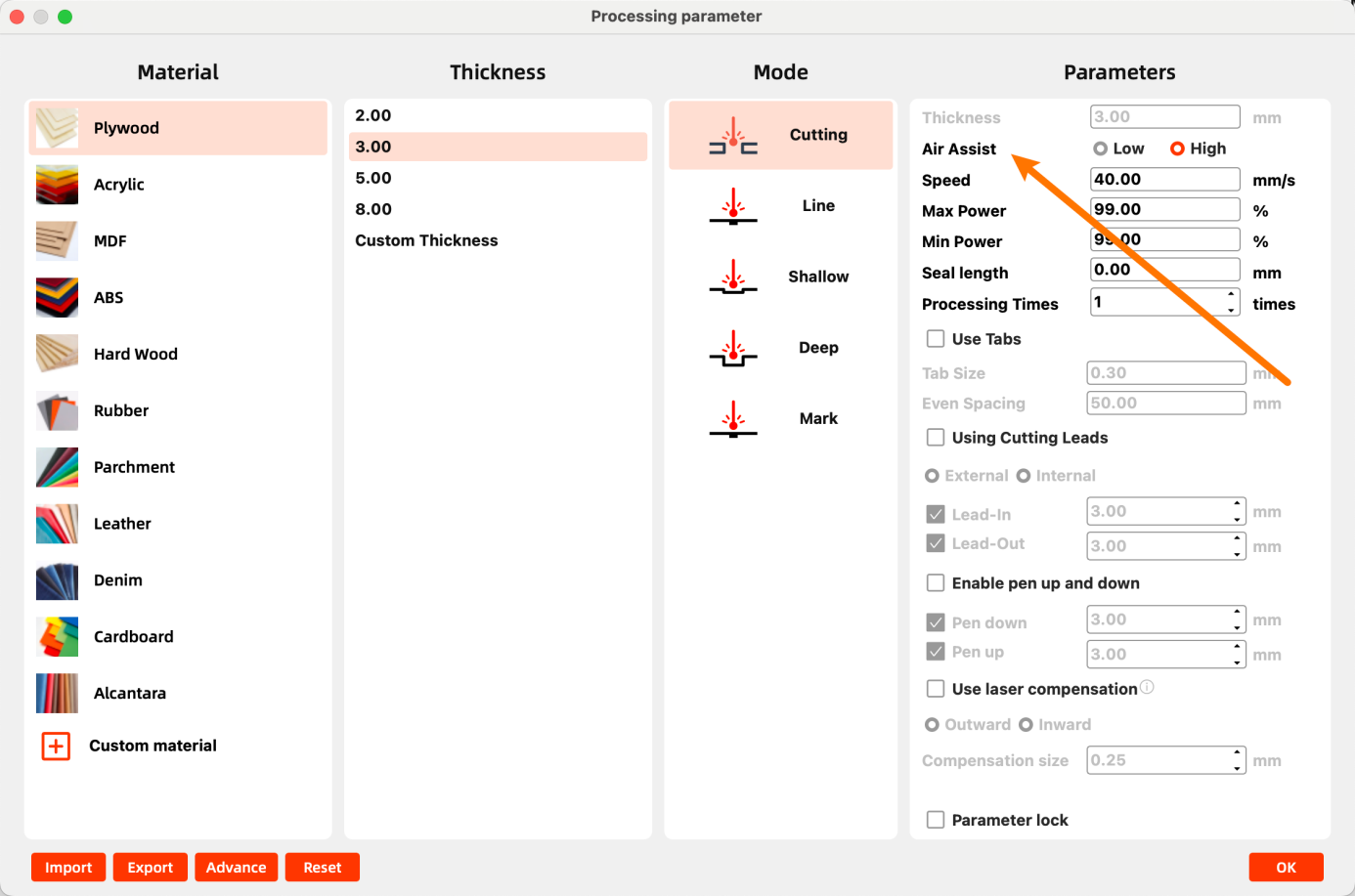Click the Export button
Viewport: 1355px width, 896px height.
pyautogui.click(x=150, y=868)
